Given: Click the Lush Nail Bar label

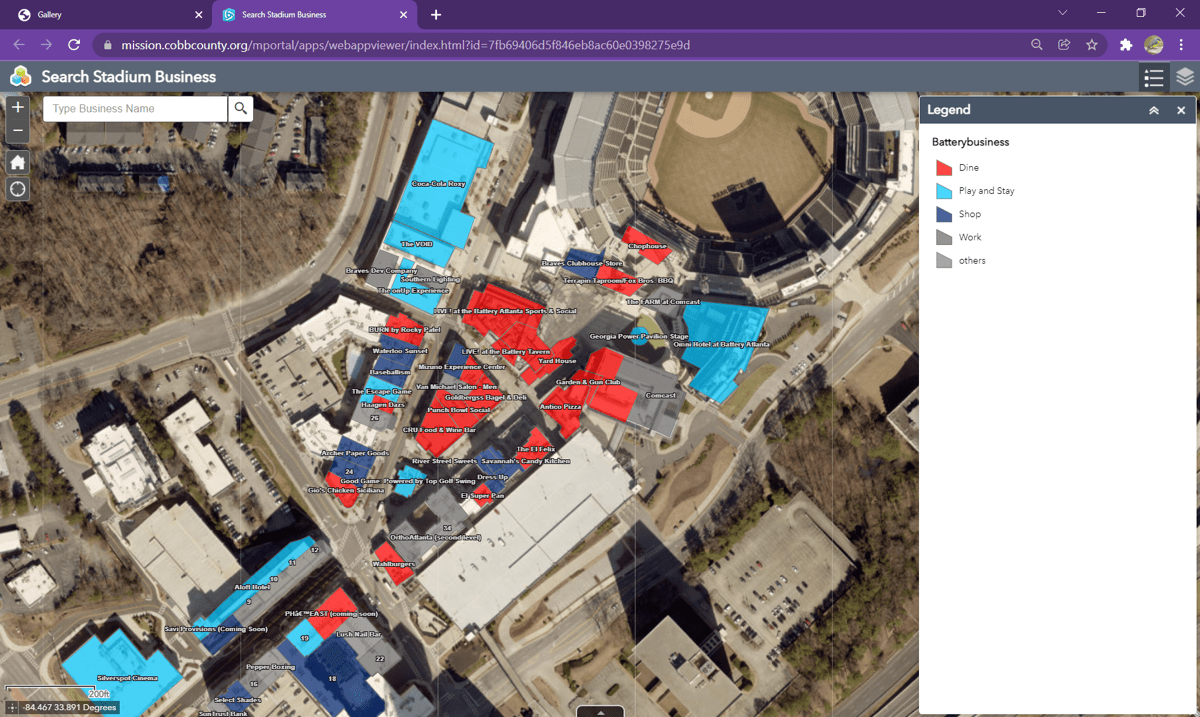Looking at the screenshot, I should [358, 634].
